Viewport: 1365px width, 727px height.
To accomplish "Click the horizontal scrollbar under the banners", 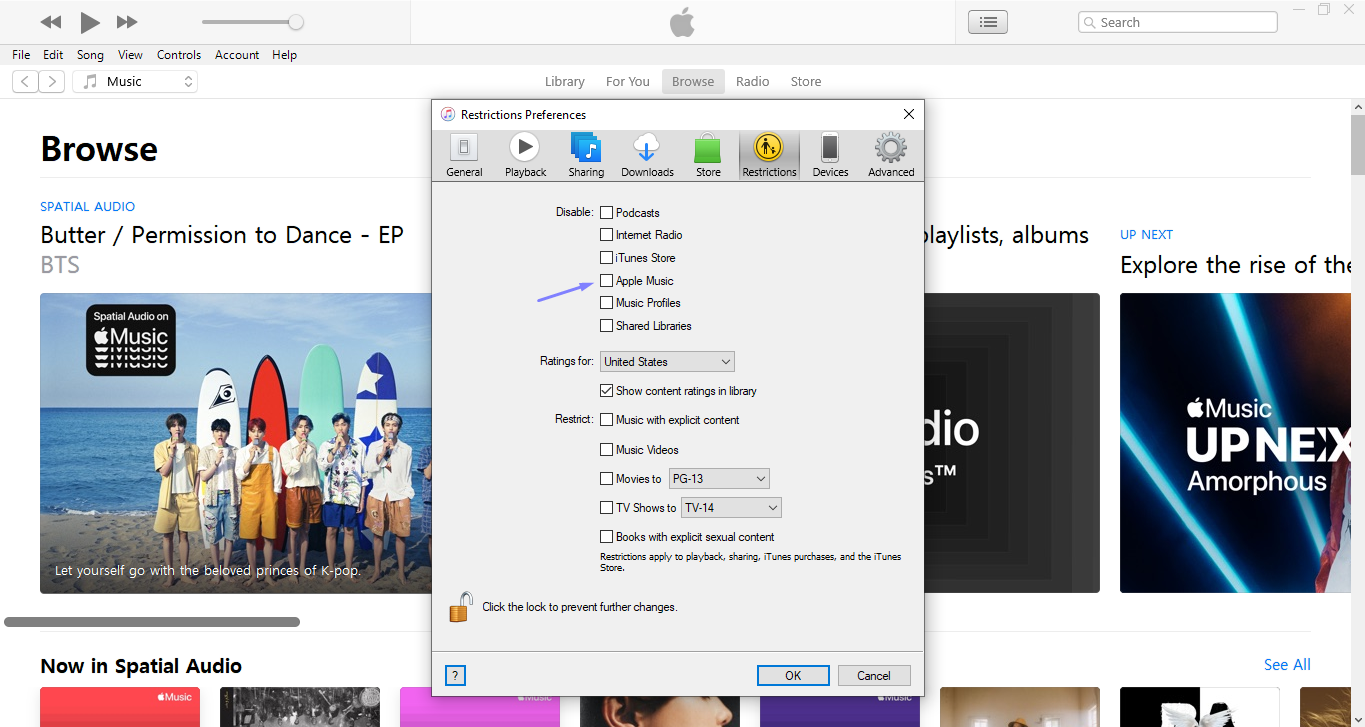I will [x=152, y=622].
